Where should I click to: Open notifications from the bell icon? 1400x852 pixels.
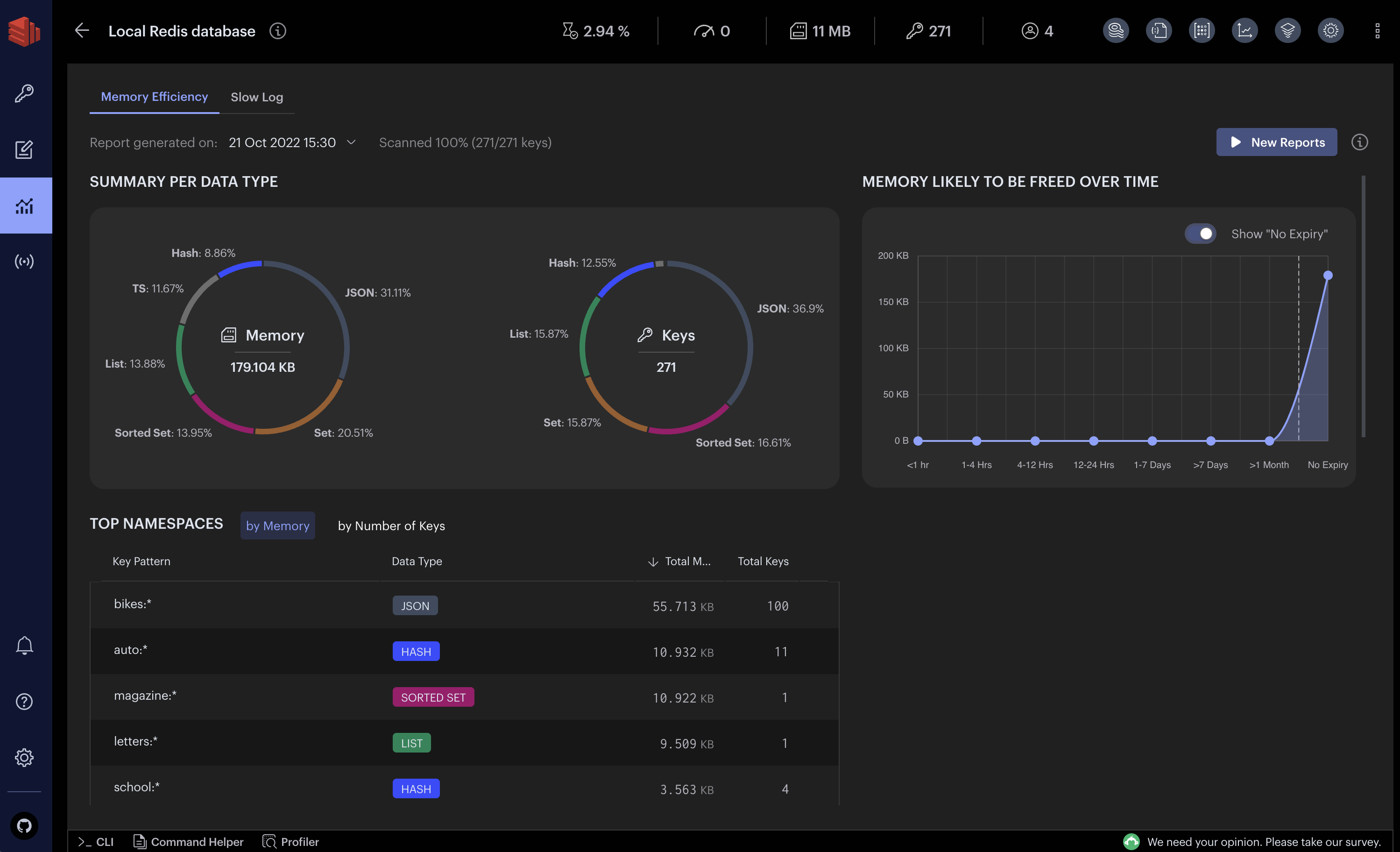click(x=24, y=645)
